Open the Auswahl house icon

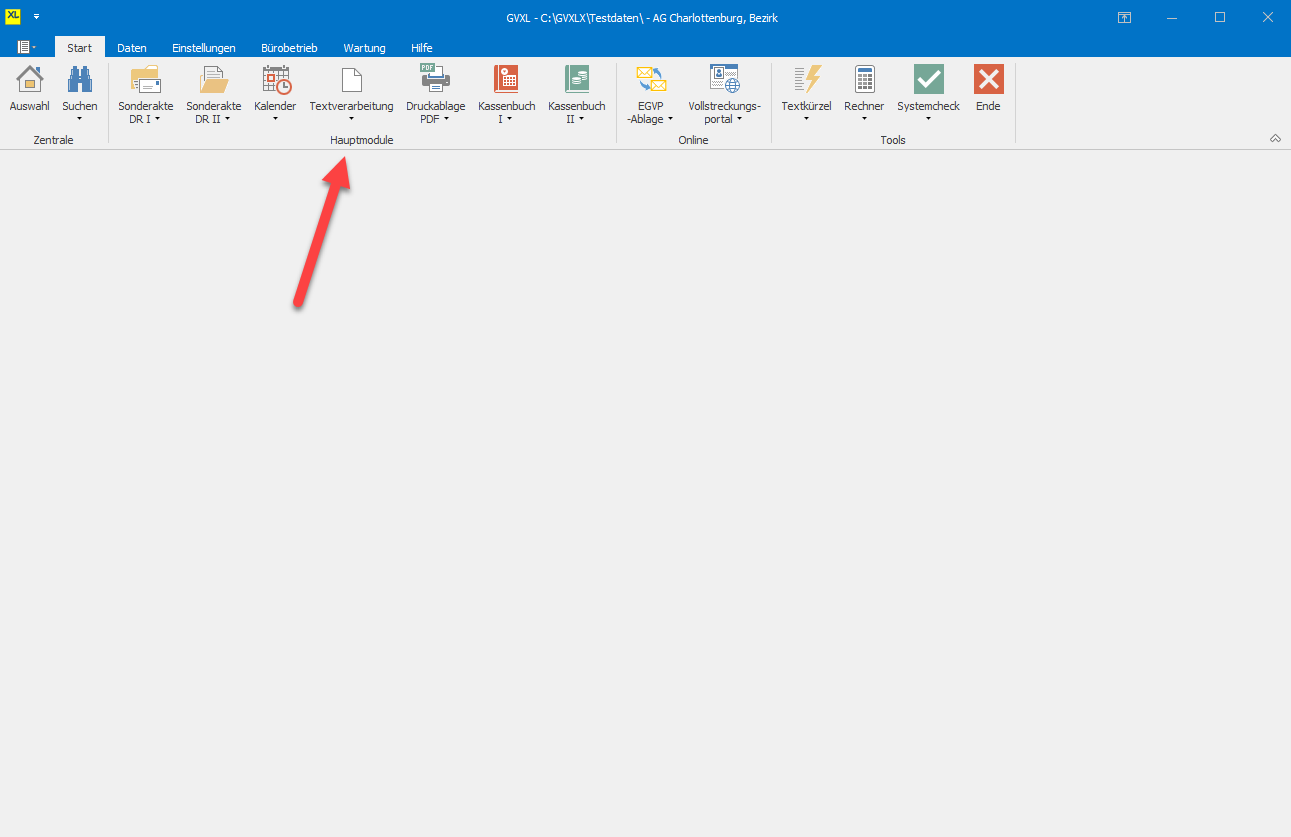(x=29, y=80)
